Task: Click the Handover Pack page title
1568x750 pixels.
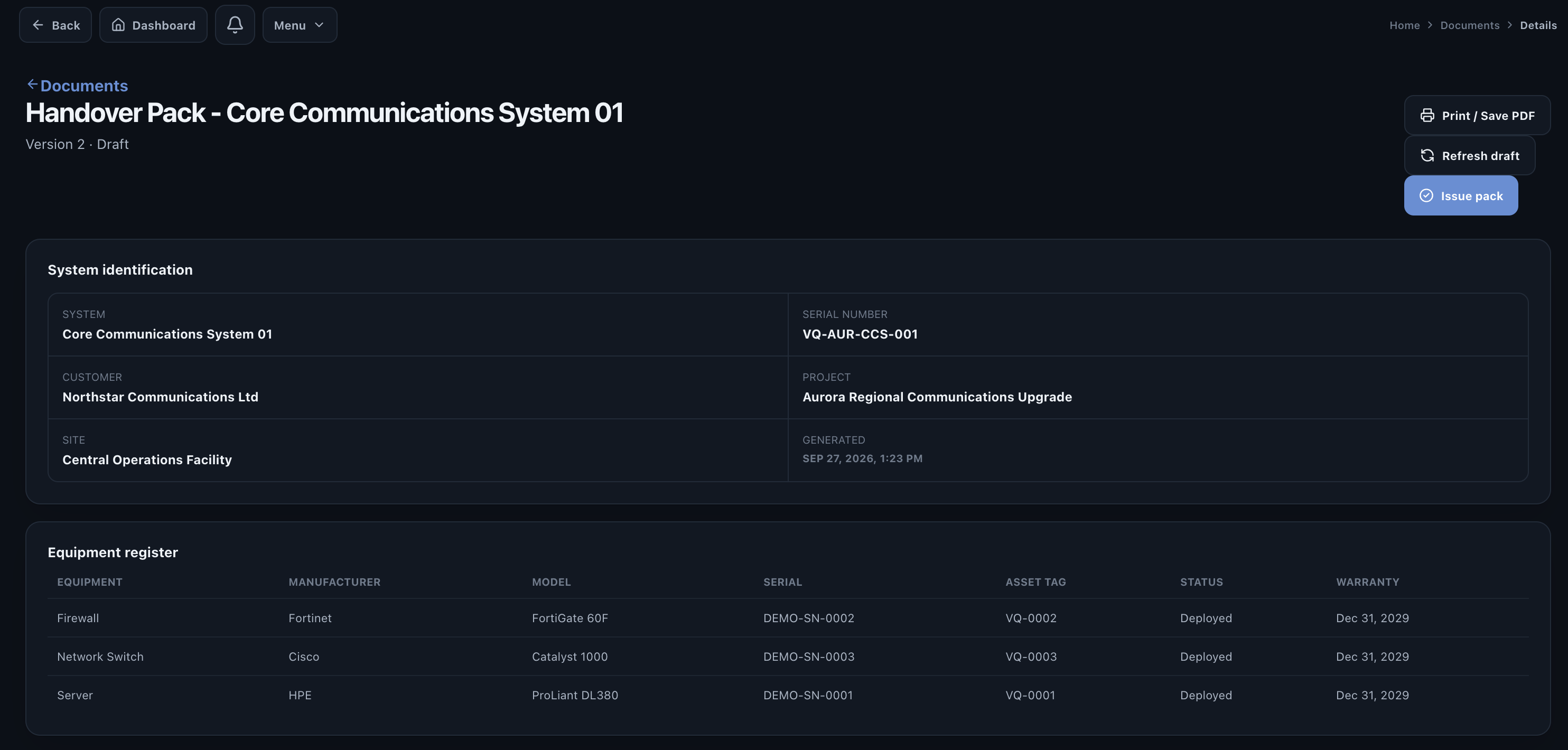Action: pyautogui.click(x=324, y=112)
